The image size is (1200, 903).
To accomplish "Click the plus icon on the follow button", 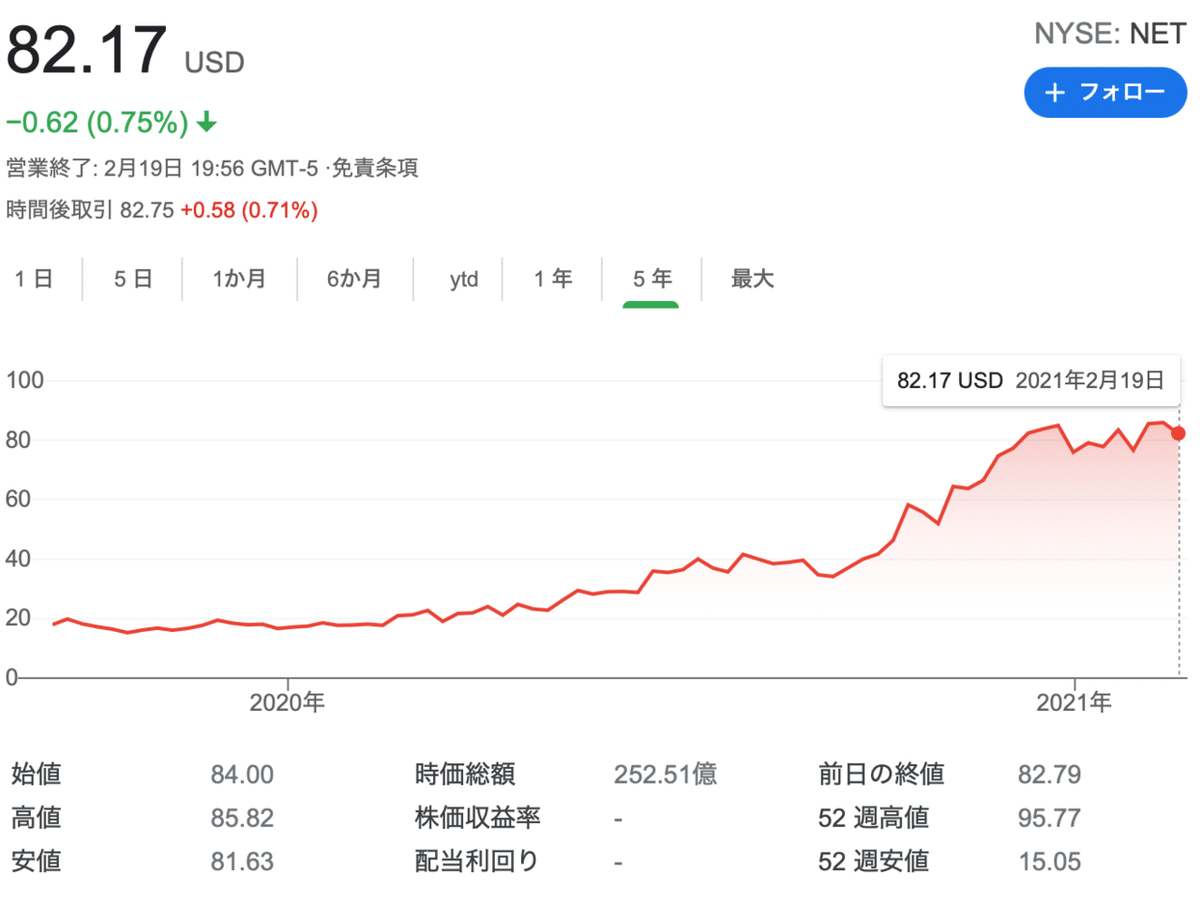I will [1055, 93].
